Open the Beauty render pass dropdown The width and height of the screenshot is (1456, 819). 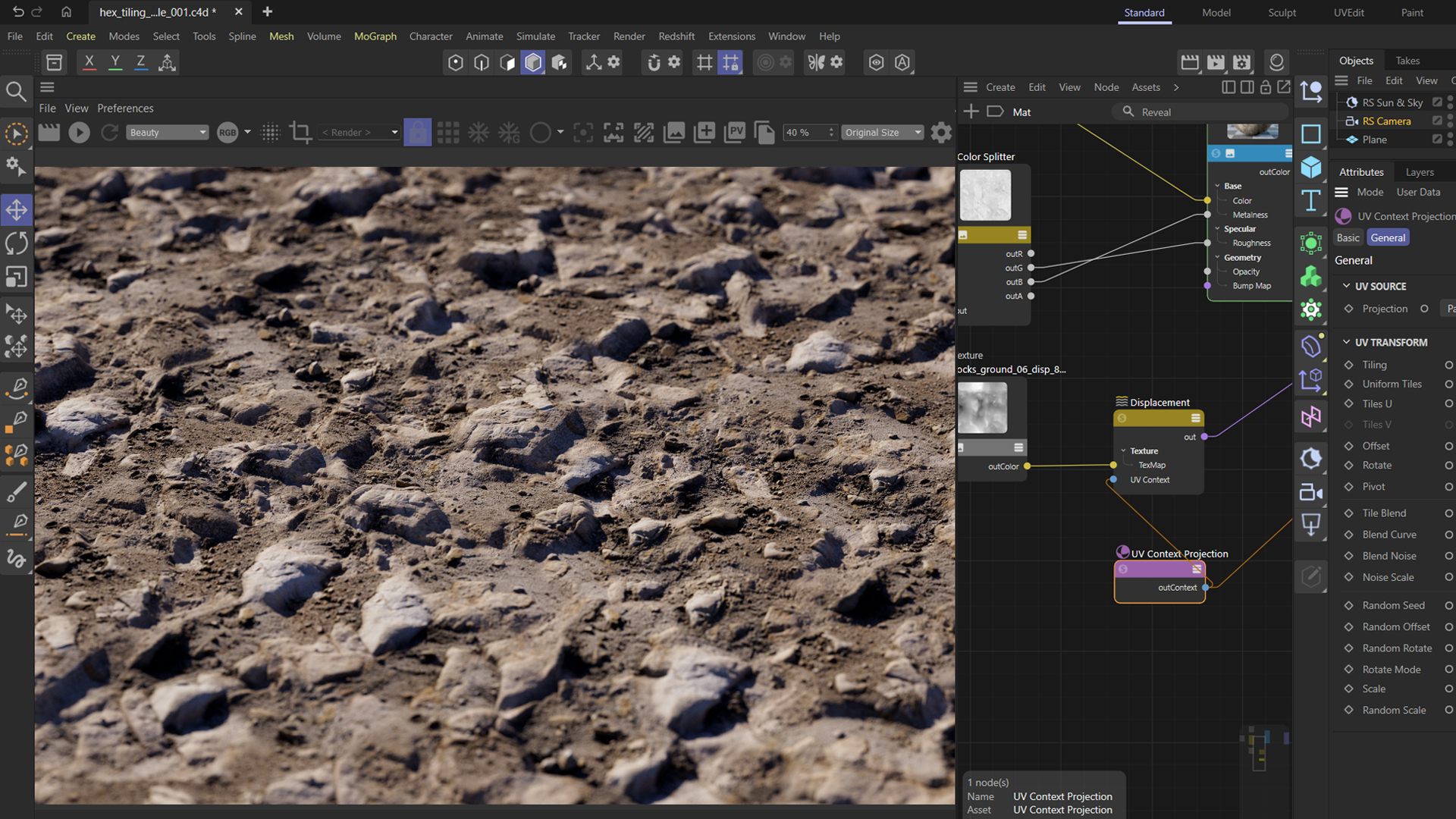[x=167, y=132]
